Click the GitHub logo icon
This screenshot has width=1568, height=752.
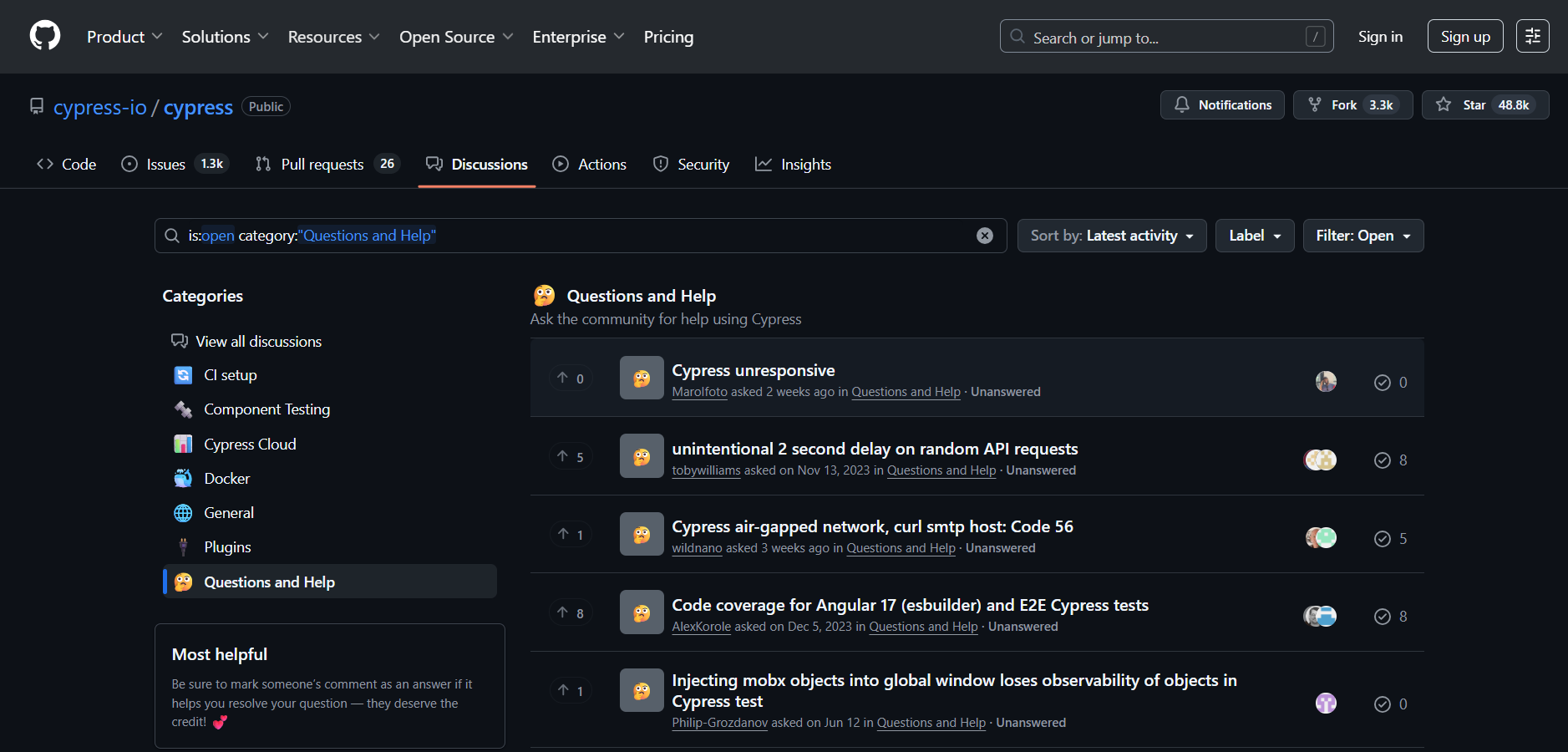click(45, 36)
